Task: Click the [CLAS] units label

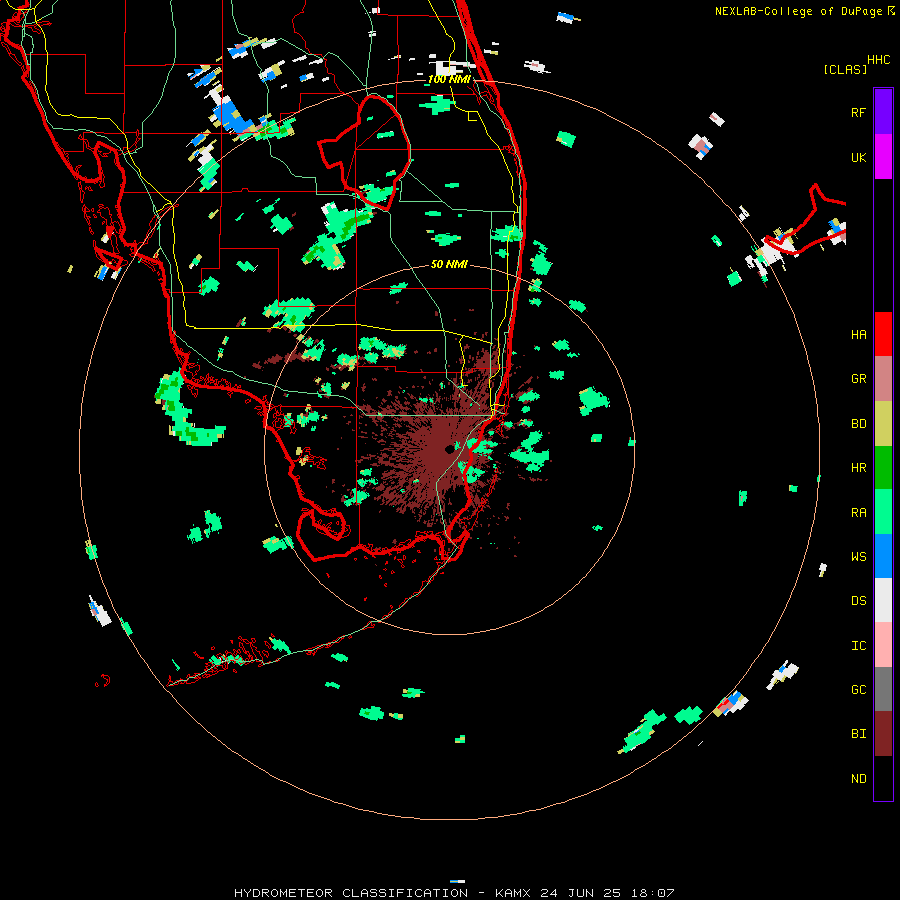Action: (845, 69)
